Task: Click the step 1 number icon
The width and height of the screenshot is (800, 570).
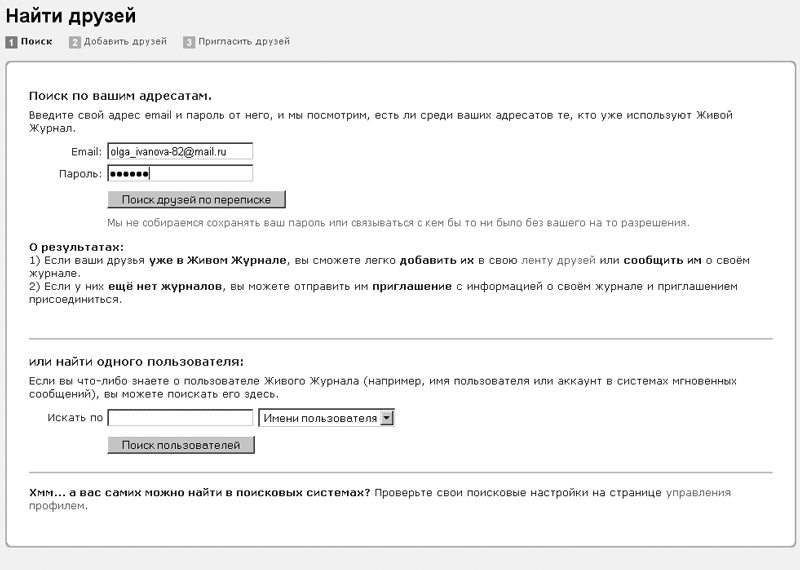Action: pyautogui.click(x=11, y=42)
